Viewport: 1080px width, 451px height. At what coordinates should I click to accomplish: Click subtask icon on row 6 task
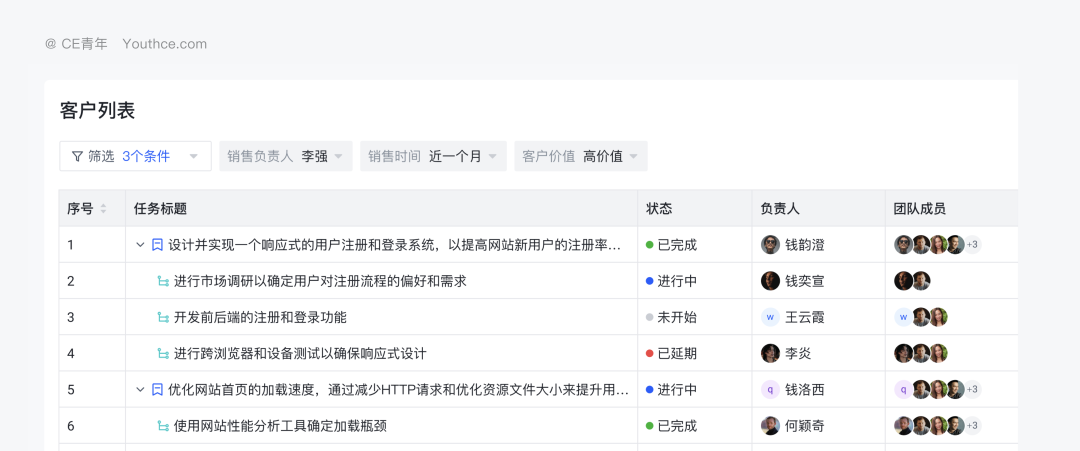(x=163, y=426)
